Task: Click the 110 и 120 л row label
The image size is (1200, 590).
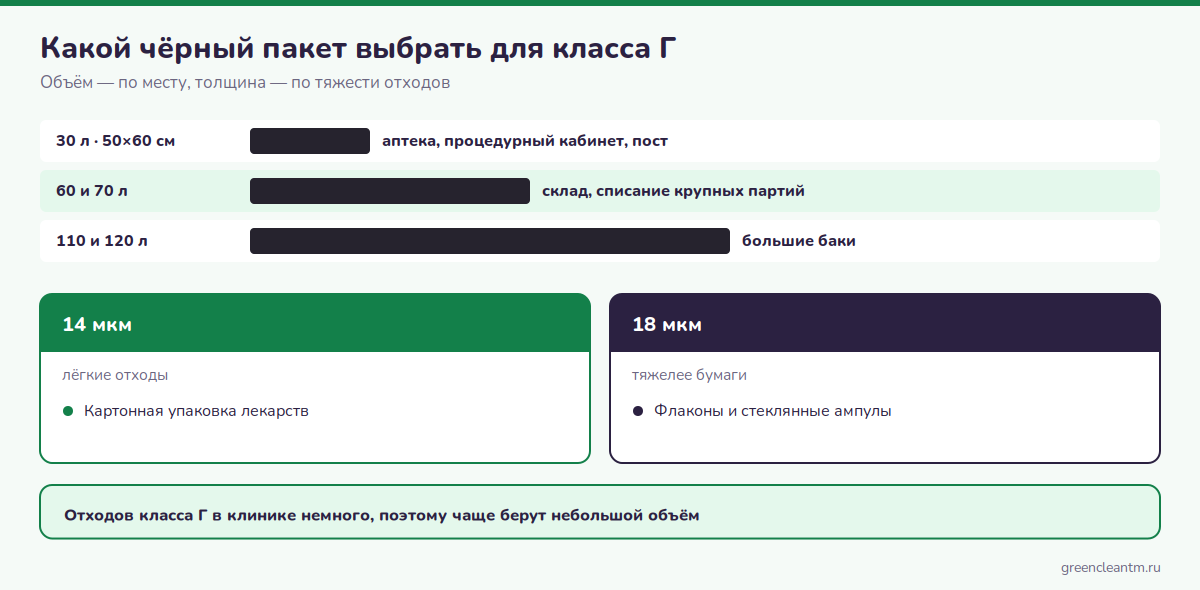Action: (x=102, y=241)
